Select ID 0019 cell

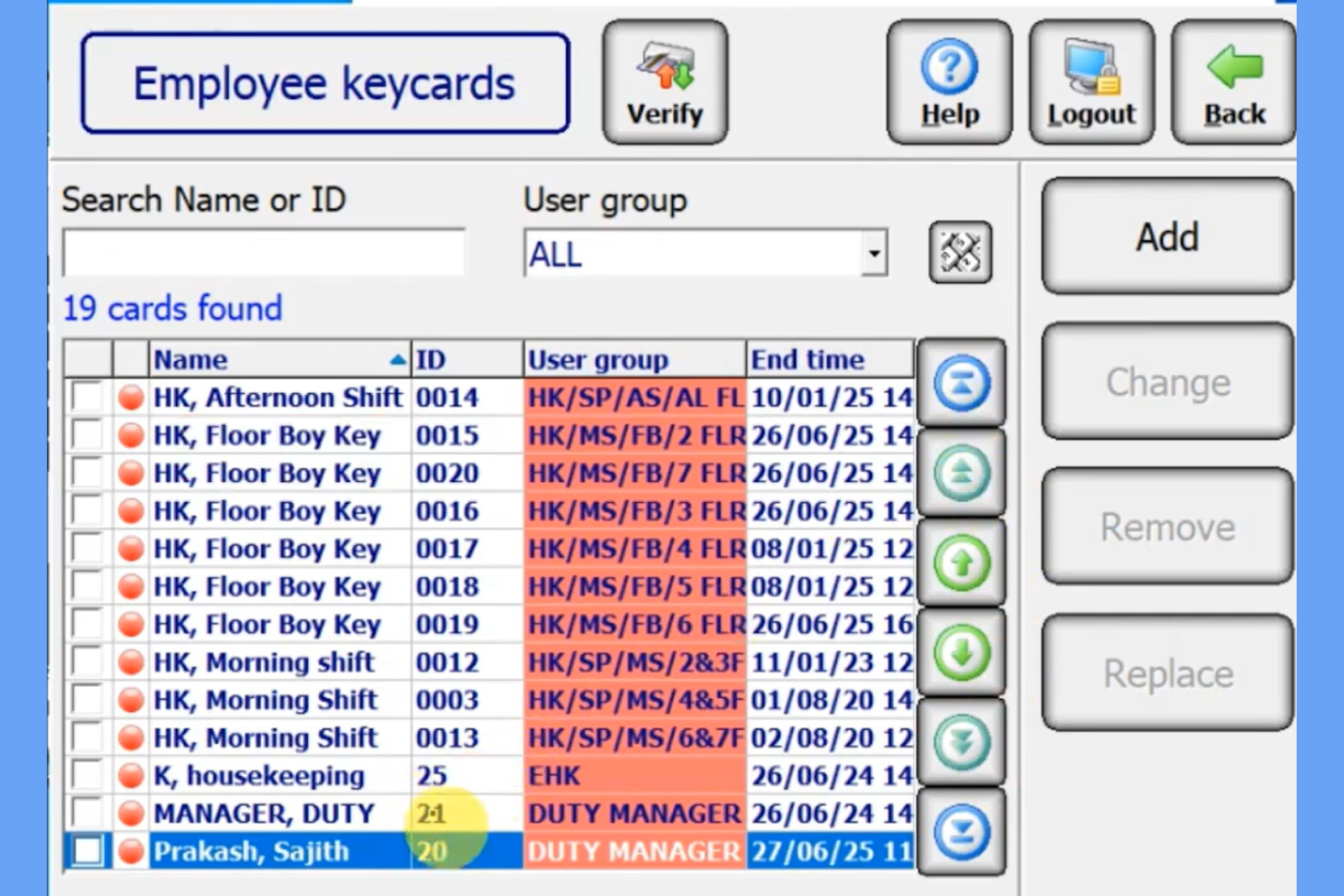[x=467, y=625]
